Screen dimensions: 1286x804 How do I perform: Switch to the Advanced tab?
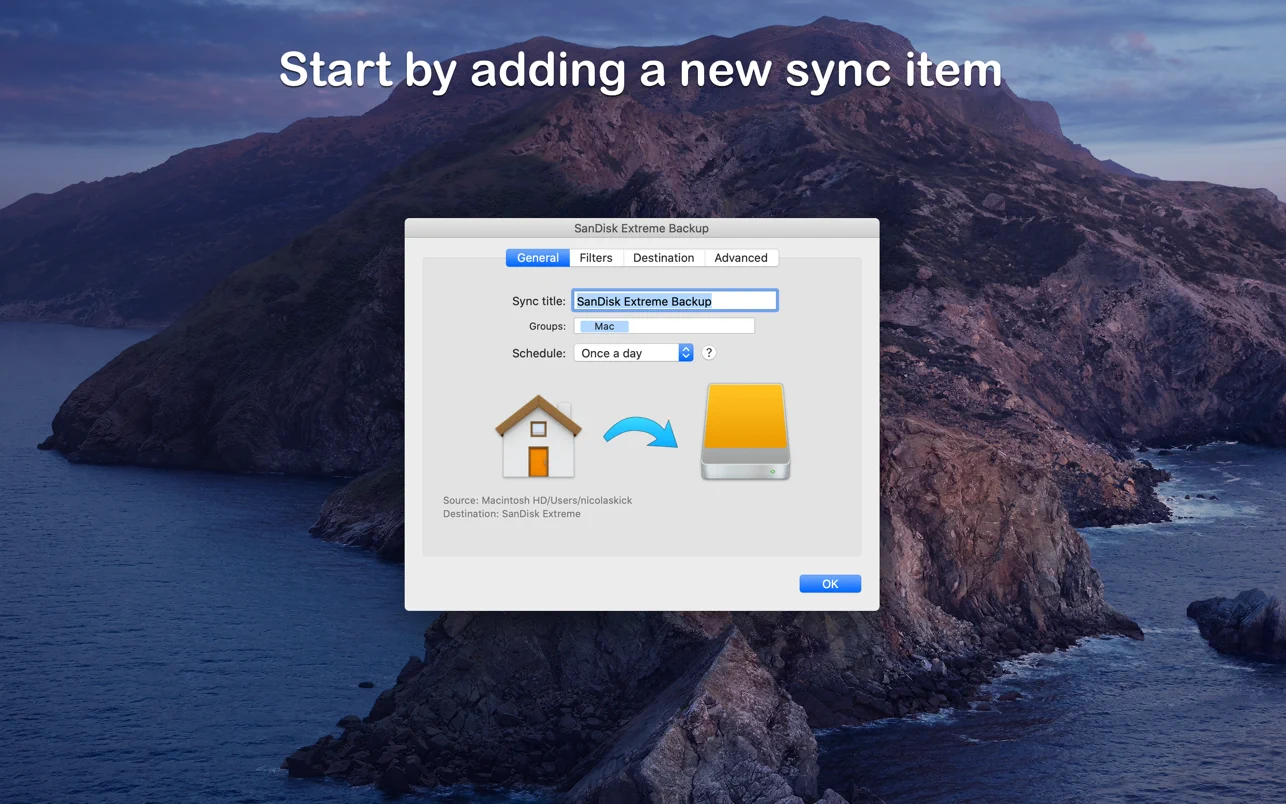point(741,257)
